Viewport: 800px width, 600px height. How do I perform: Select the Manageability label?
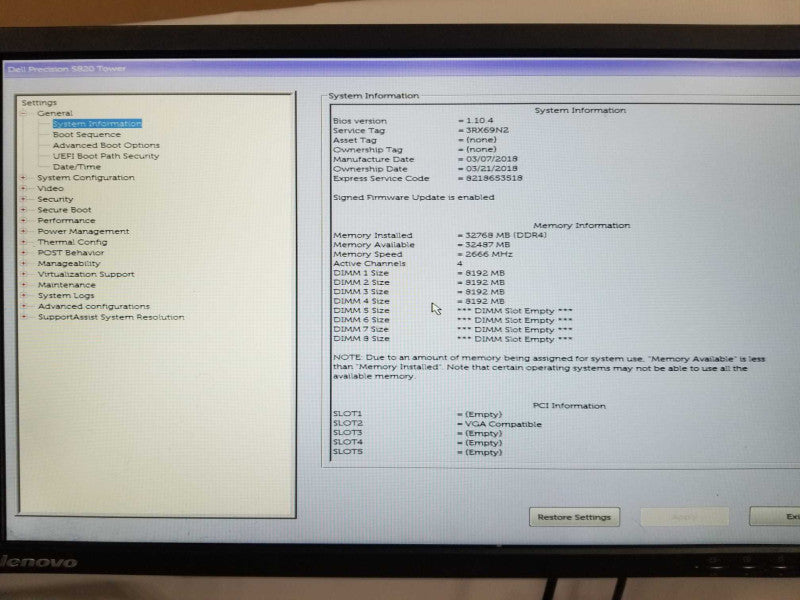click(69, 263)
